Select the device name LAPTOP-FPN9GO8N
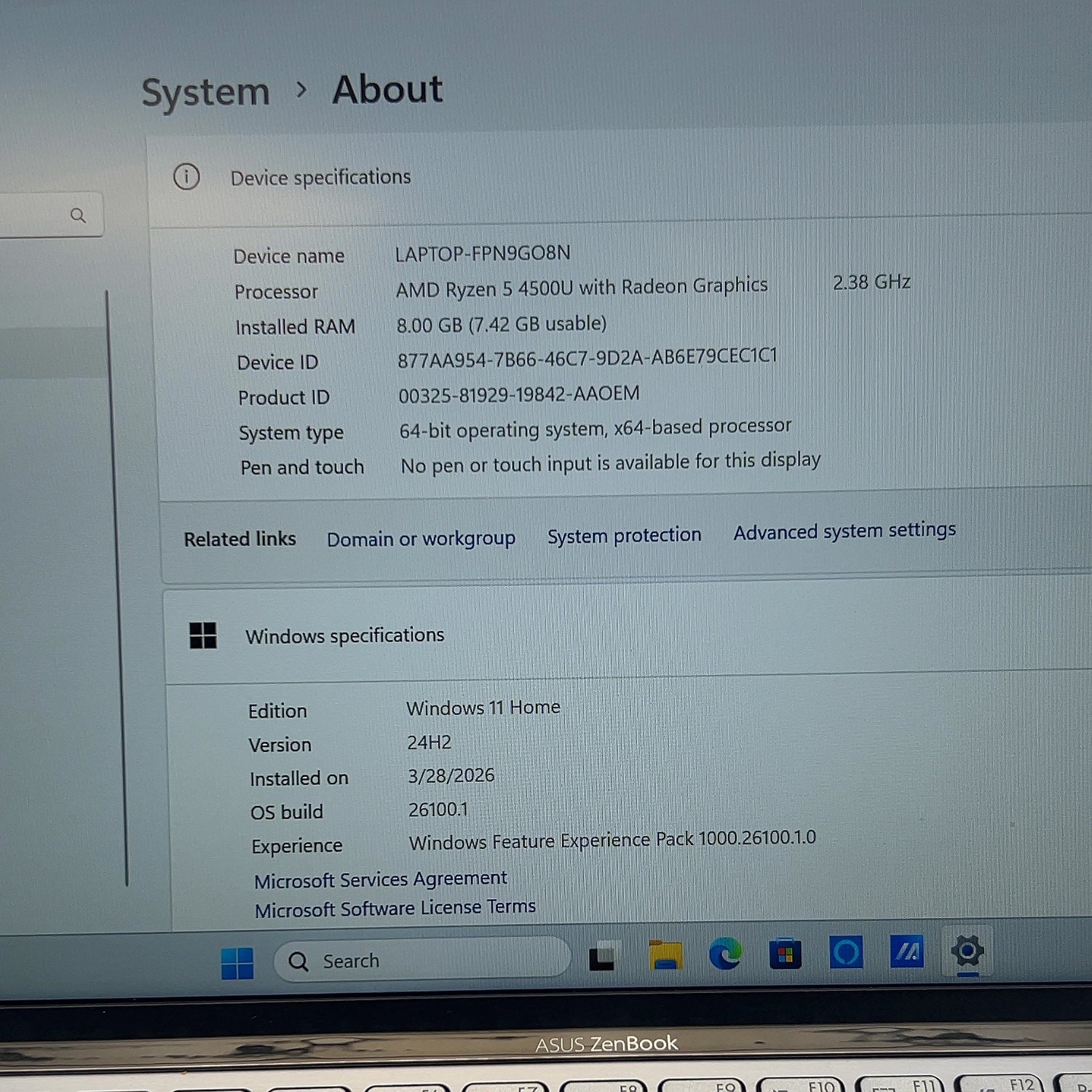Screen dimensions: 1092x1092 [x=483, y=253]
